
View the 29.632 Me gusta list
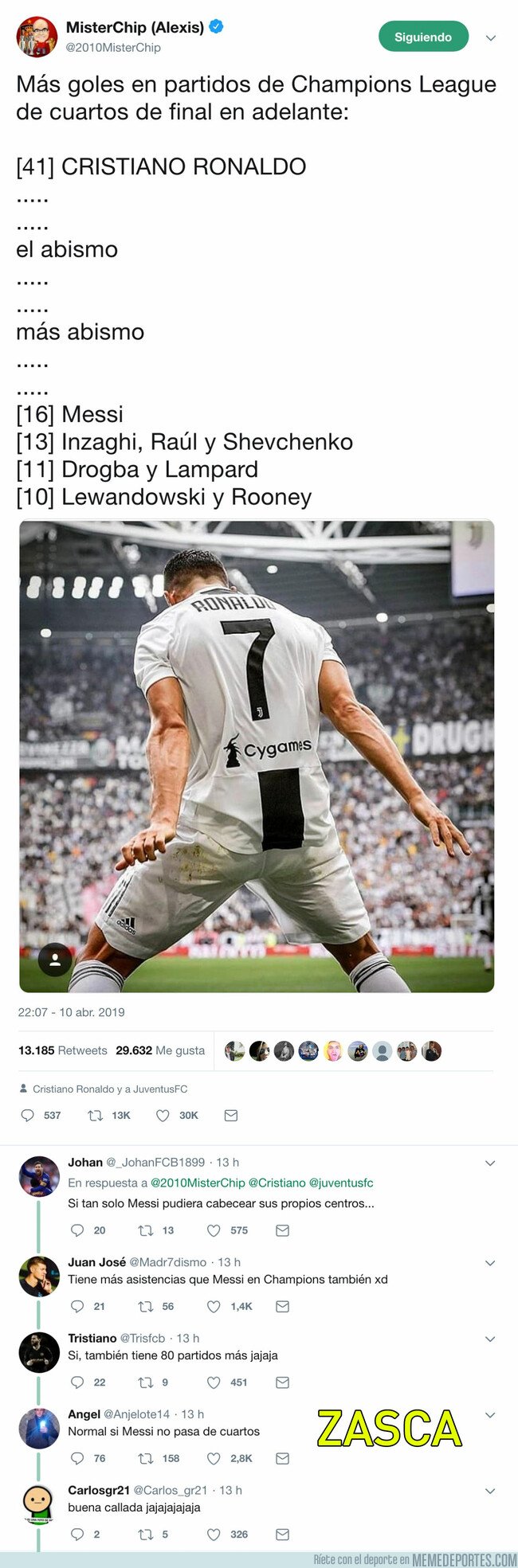tap(160, 1050)
